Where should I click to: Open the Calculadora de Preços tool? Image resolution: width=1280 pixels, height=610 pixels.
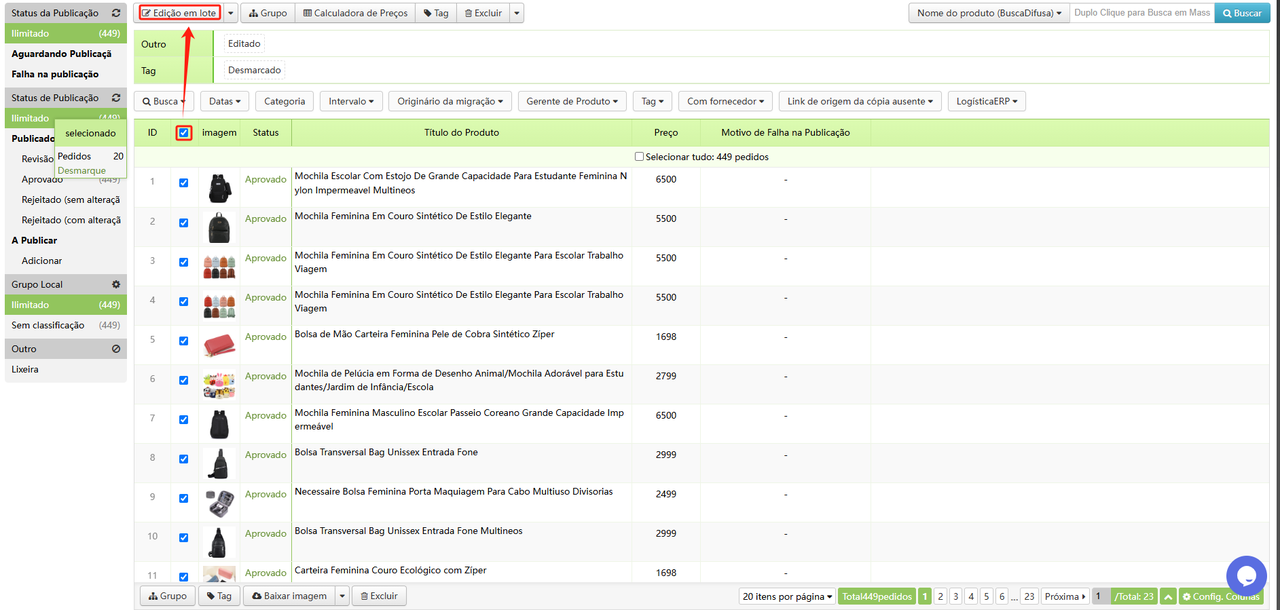coord(355,13)
